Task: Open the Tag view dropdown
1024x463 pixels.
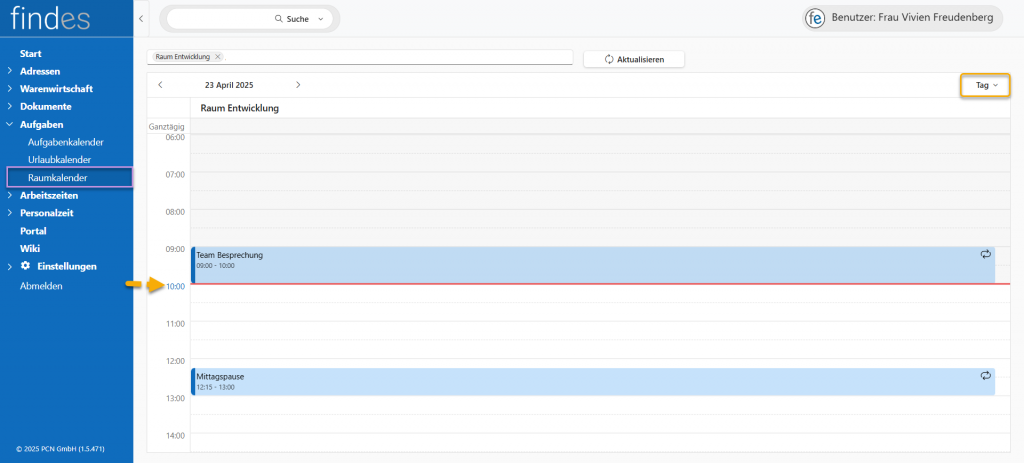Action: pyautogui.click(x=986, y=86)
